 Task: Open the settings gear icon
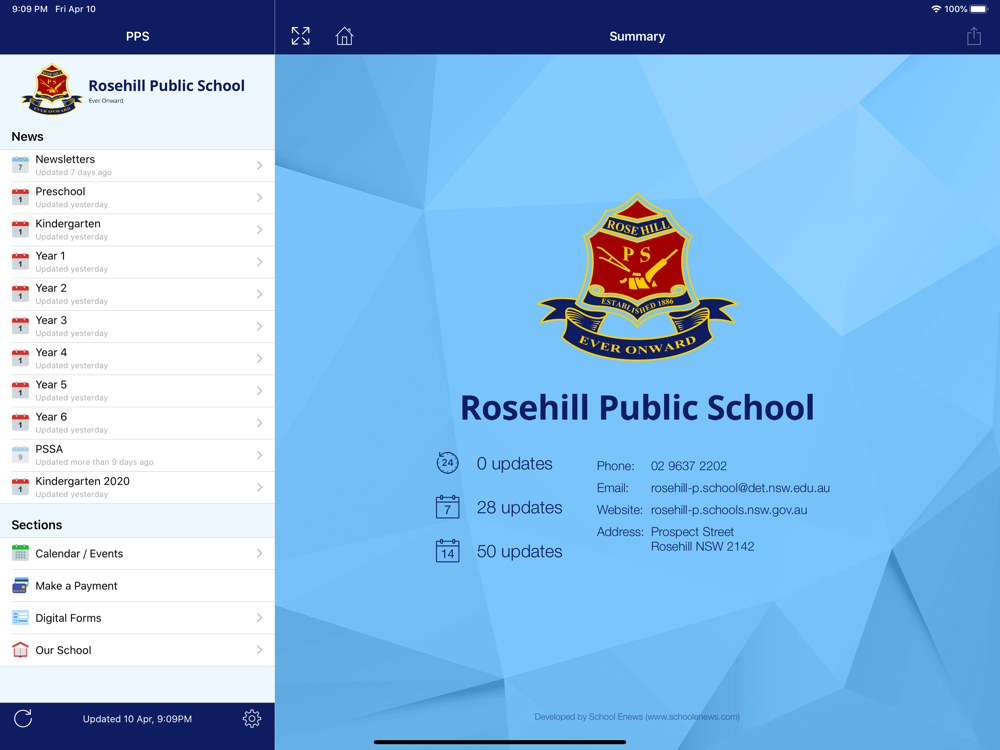252,719
